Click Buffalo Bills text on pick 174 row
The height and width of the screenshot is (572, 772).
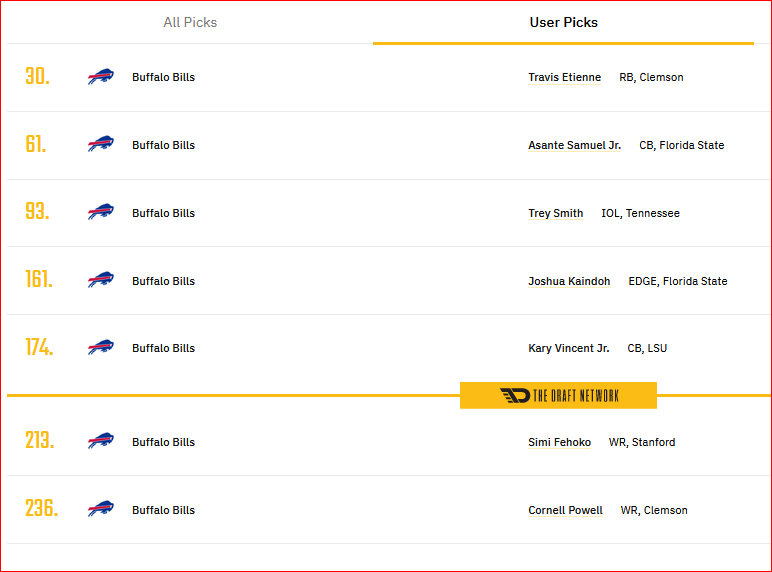pos(163,348)
